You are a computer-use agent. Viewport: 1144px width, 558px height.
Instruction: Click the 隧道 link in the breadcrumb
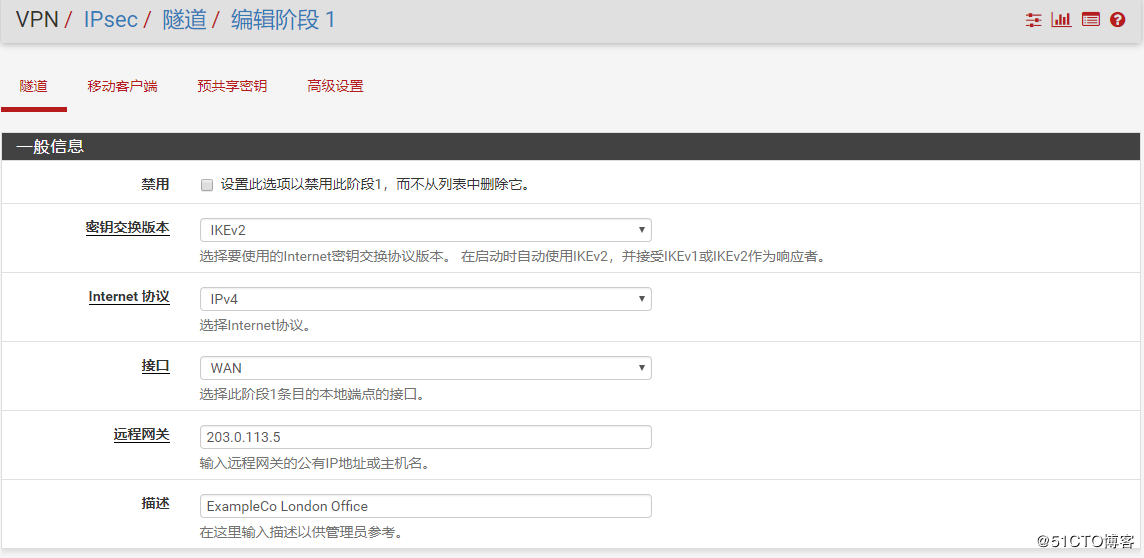(x=184, y=20)
